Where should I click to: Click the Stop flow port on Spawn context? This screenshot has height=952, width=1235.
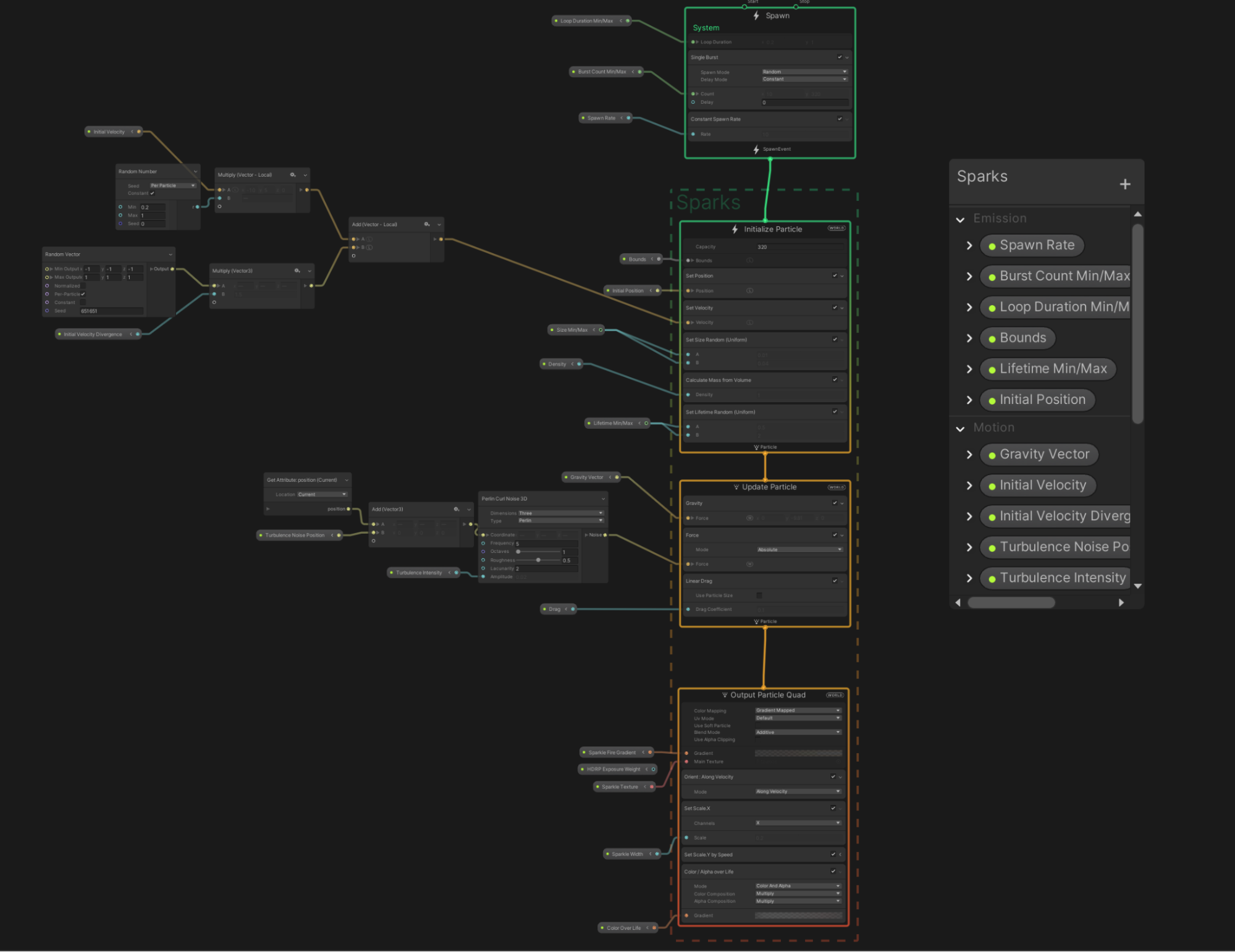pyautogui.click(x=796, y=7)
